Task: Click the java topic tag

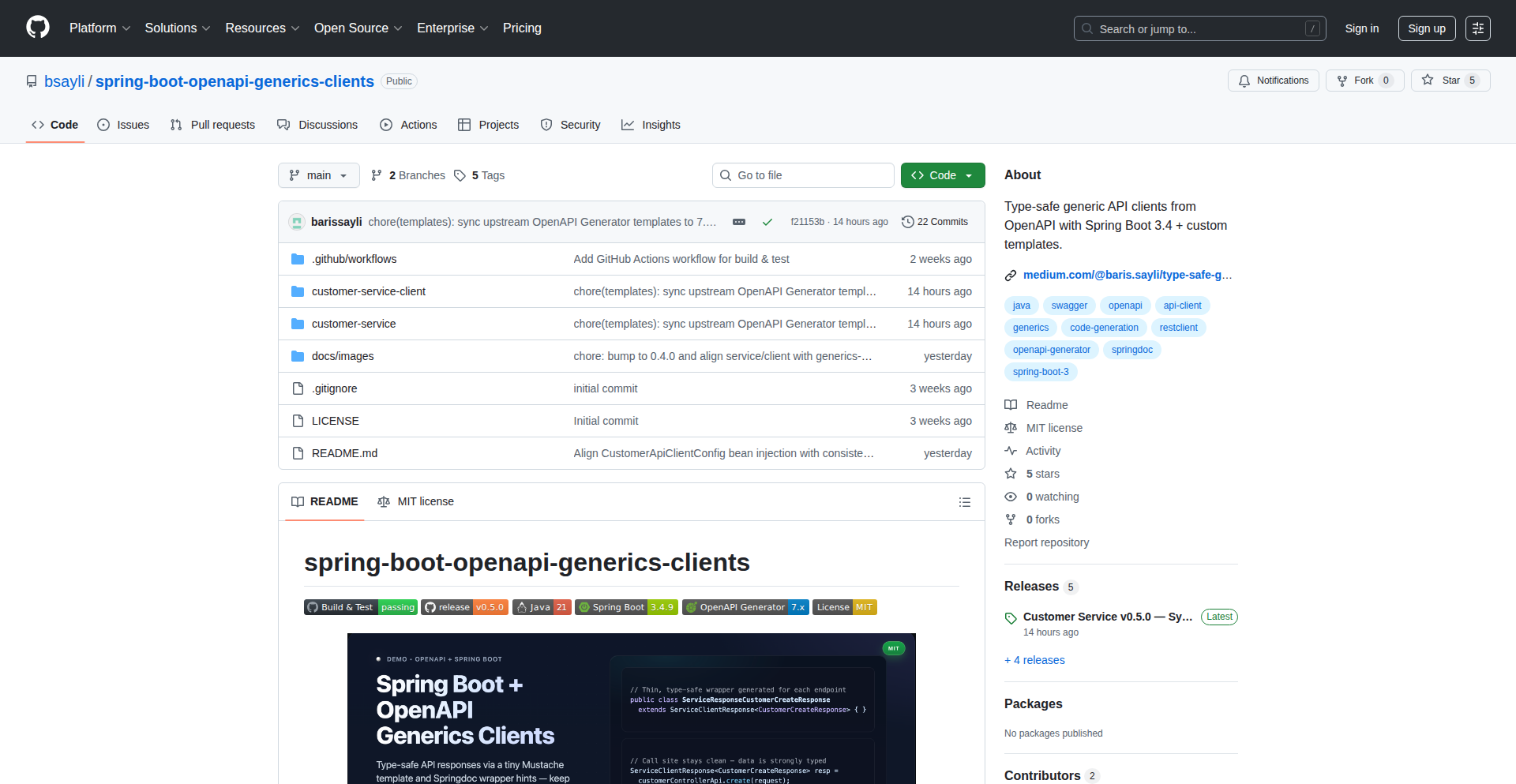Action: coord(1022,306)
